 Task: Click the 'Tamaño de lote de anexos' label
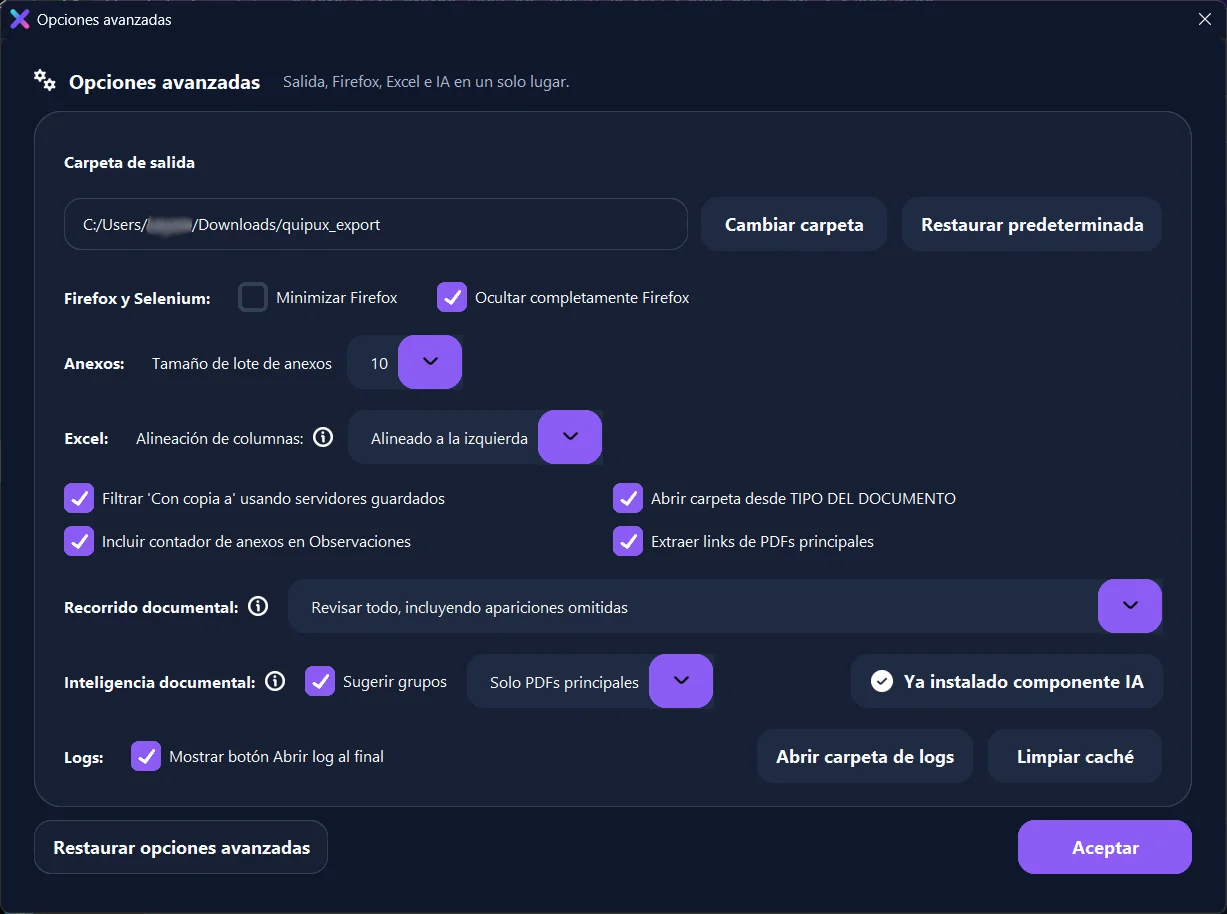(x=242, y=363)
